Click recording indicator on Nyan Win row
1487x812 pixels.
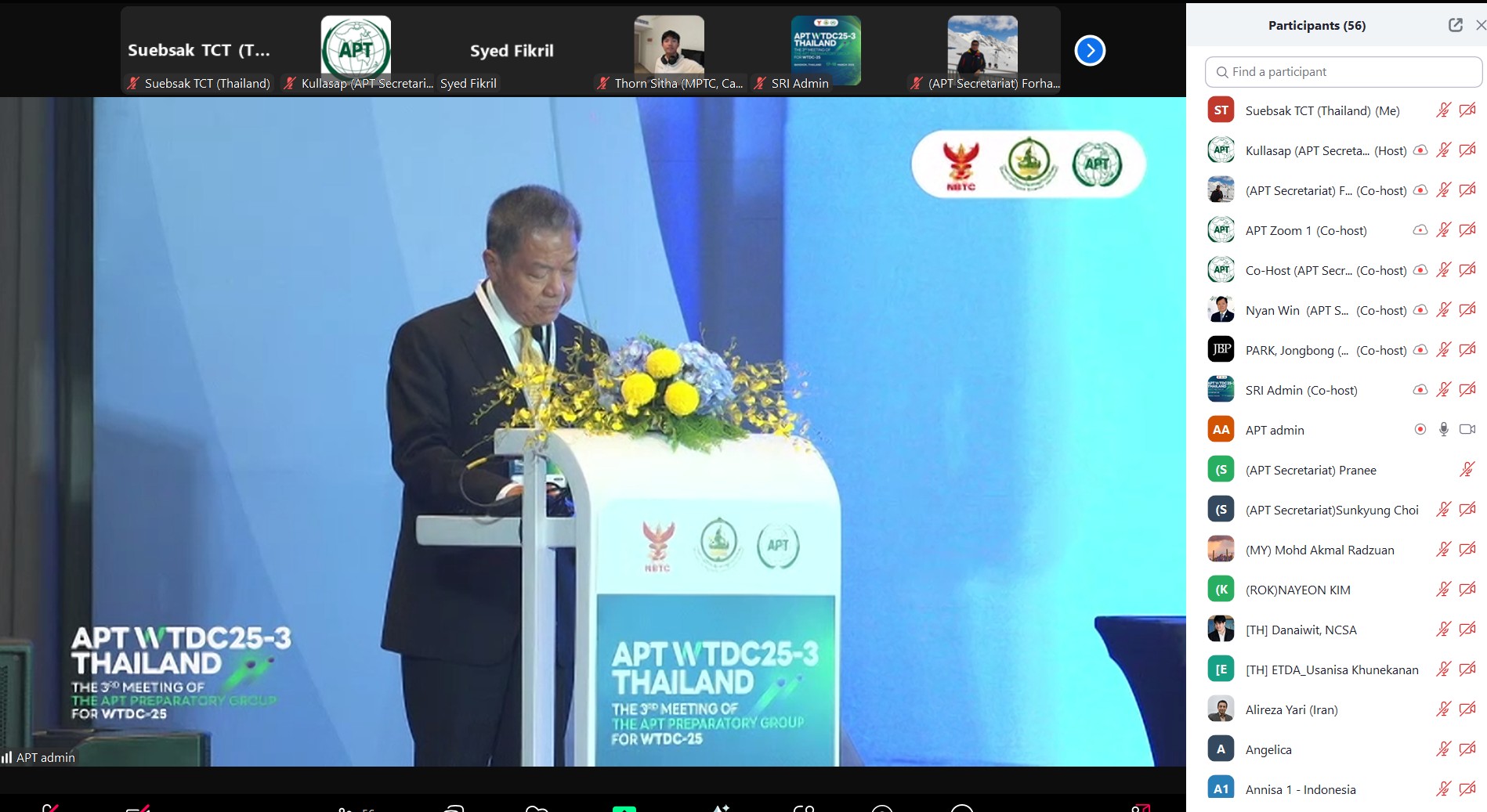[x=1420, y=310]
